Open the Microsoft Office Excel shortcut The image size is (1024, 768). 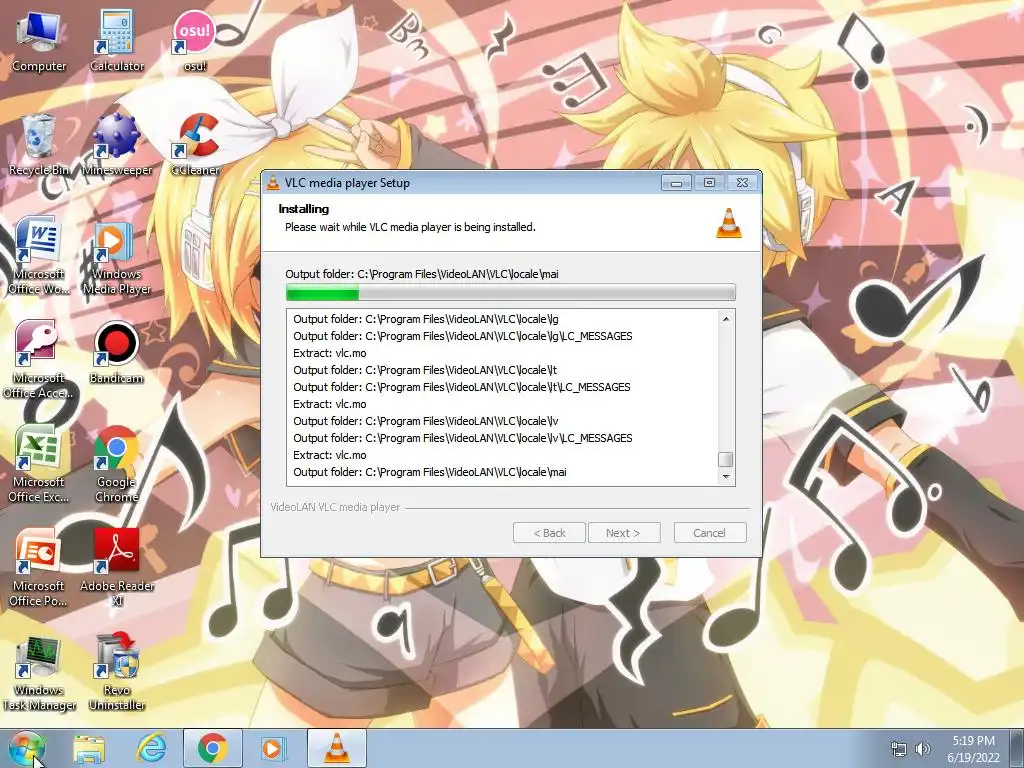click(39, 464)
